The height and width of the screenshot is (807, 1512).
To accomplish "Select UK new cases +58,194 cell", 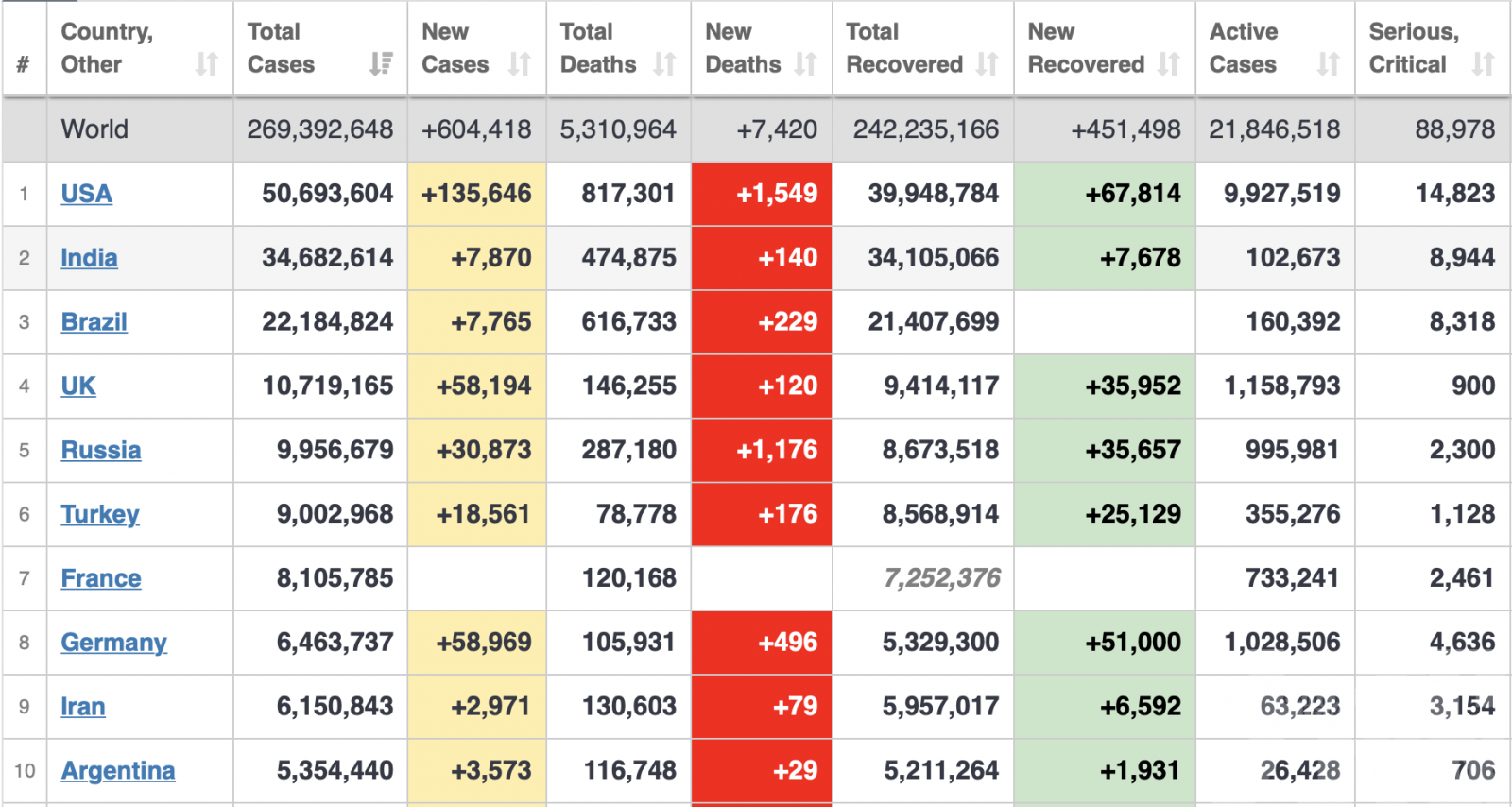I will (477, 386).
